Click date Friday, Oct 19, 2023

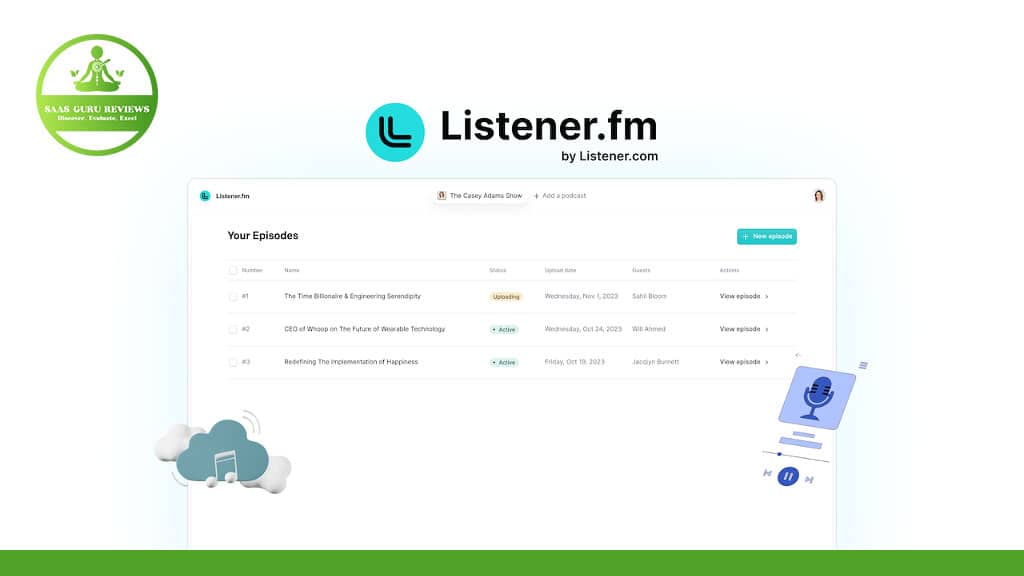click(x=575, y=362)
